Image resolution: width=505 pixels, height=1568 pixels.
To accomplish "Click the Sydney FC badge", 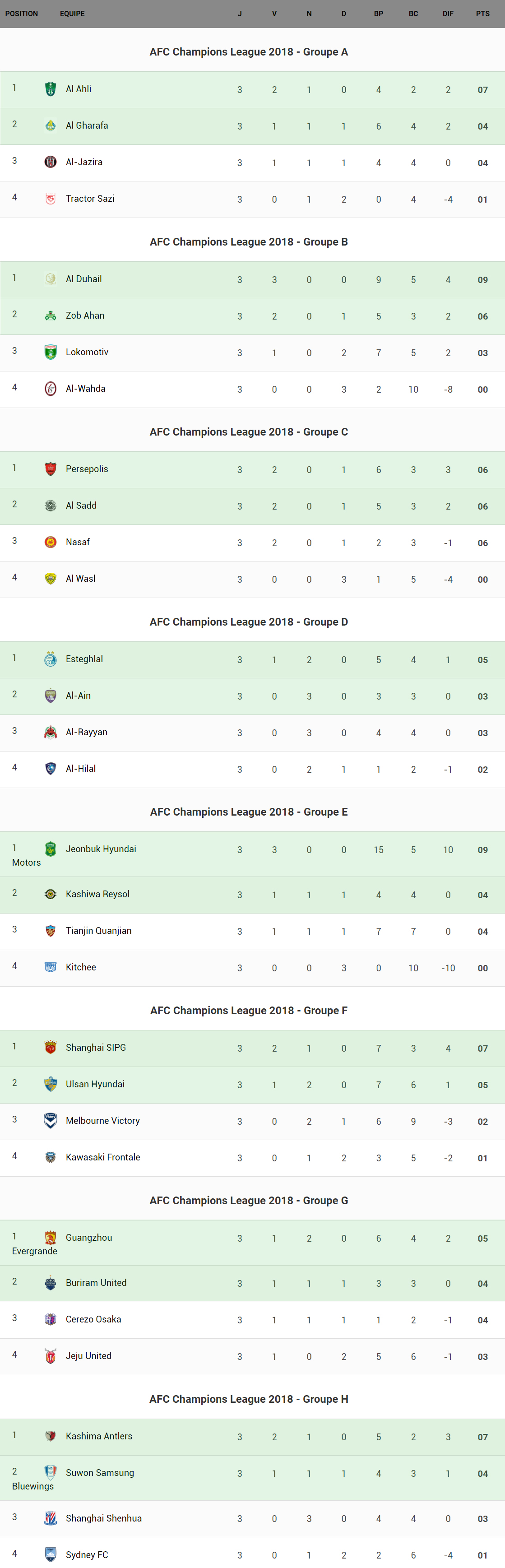I will (51, 1554).
